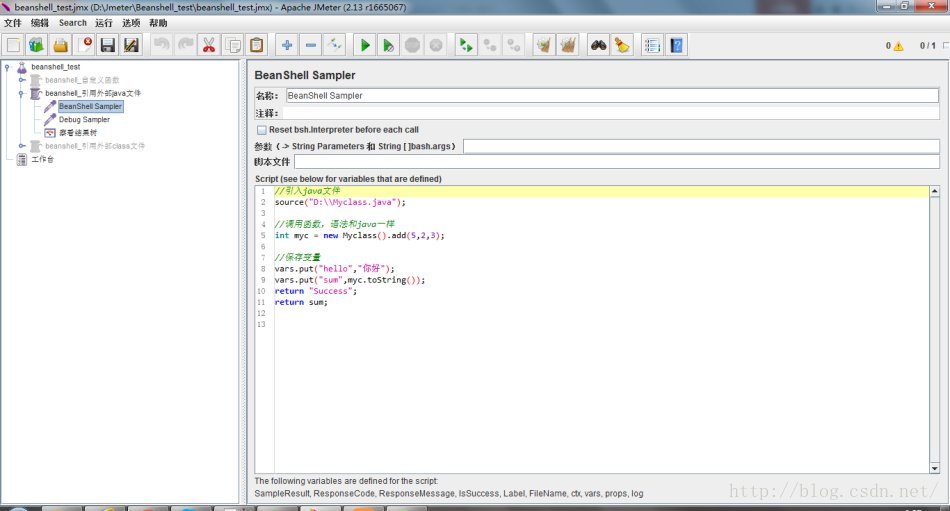The image size is (950, 511).
Task: Click script line source("D:\\Myclass.java");
Action: (340, 202)
